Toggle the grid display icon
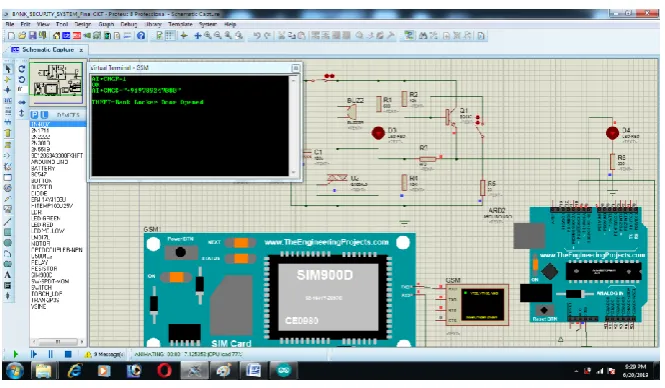The image size is (665, 388). pyautogui.click(x=170, y=36)
